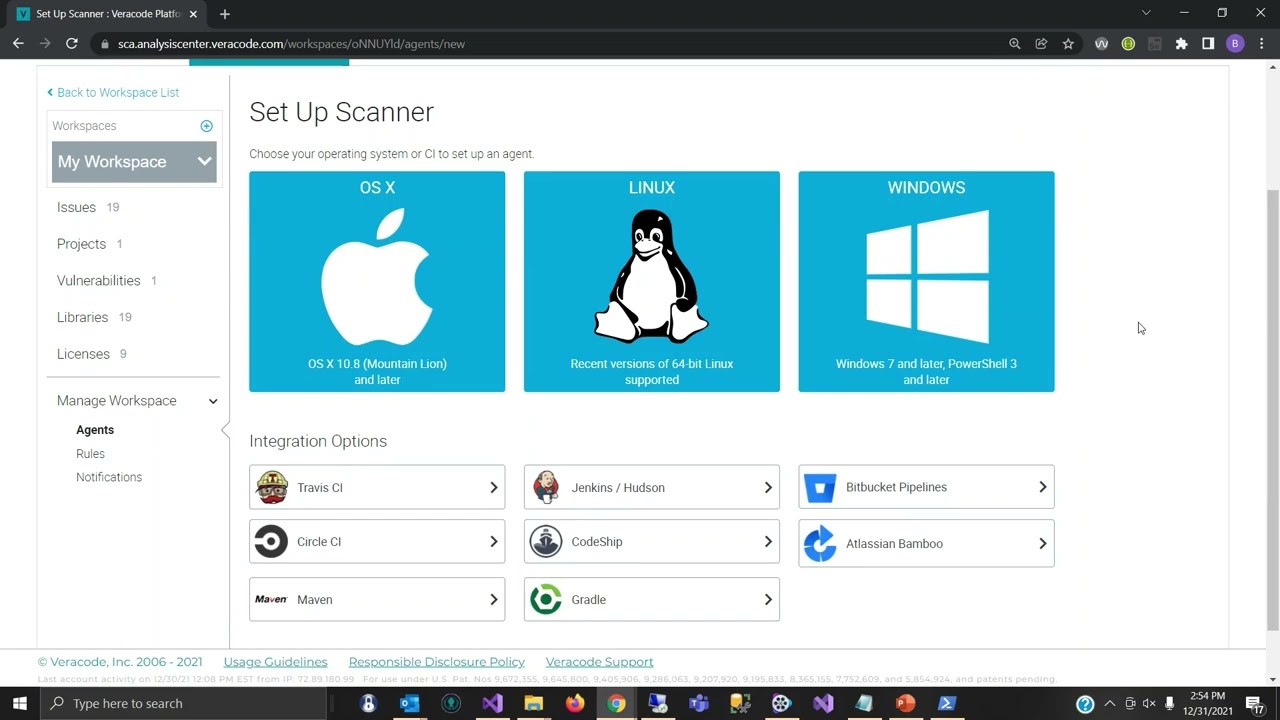Image resolution: width=1280 pixels, height=720 pixels.
Task: Click the Circle CI logo icon
Action: 271,541
